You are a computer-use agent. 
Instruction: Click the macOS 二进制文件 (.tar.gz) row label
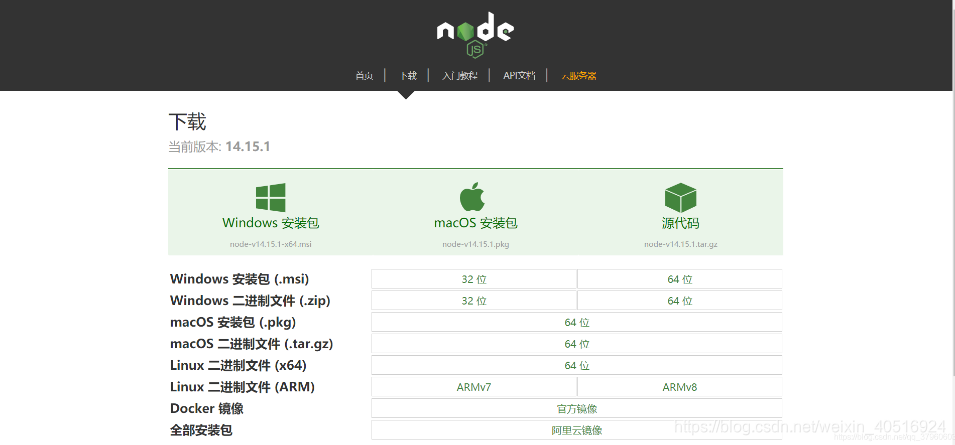[252, 344]
